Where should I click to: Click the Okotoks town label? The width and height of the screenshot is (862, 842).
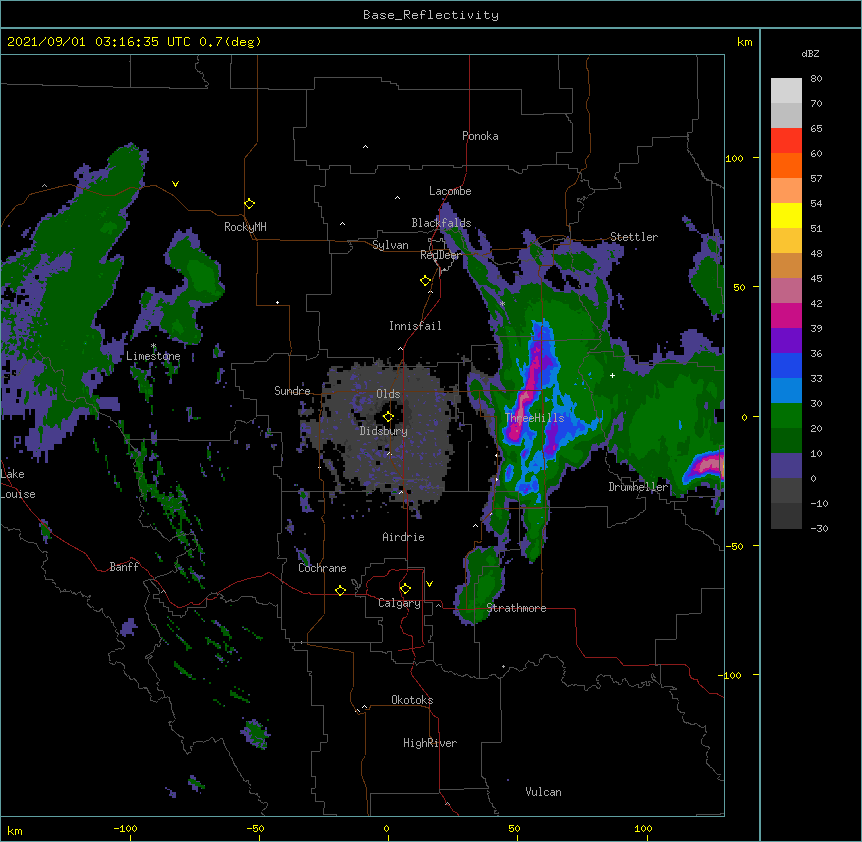412,700
